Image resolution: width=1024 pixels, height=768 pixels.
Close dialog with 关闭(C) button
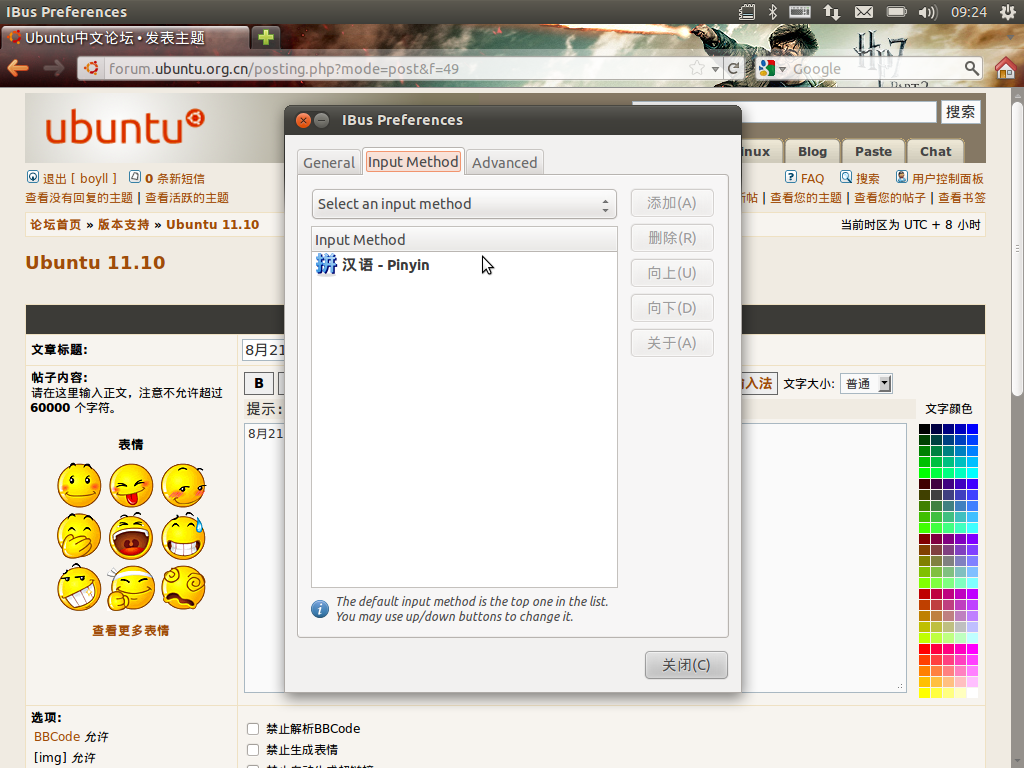(x=686, y=665)
